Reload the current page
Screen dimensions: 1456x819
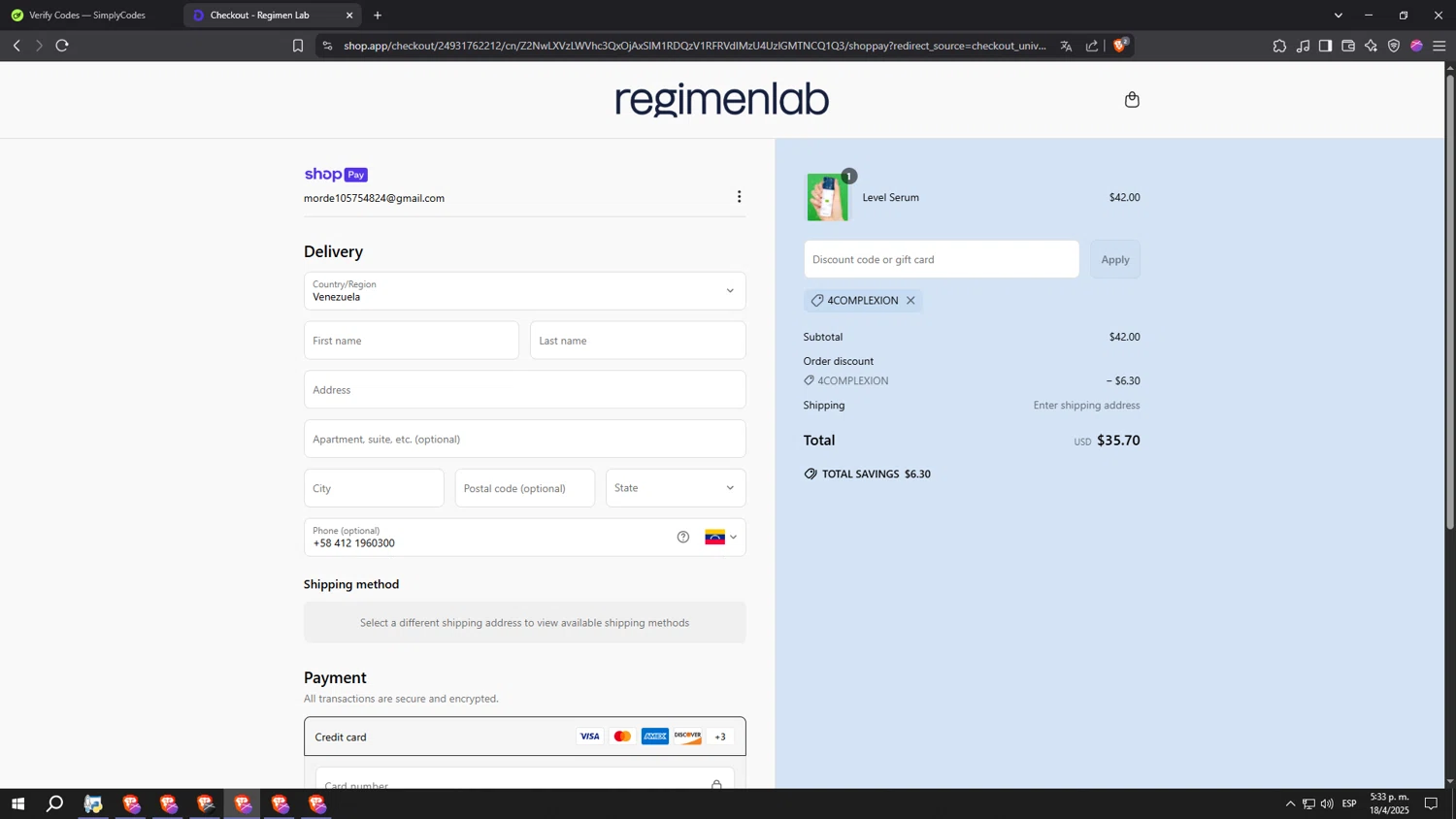[62, 46]
